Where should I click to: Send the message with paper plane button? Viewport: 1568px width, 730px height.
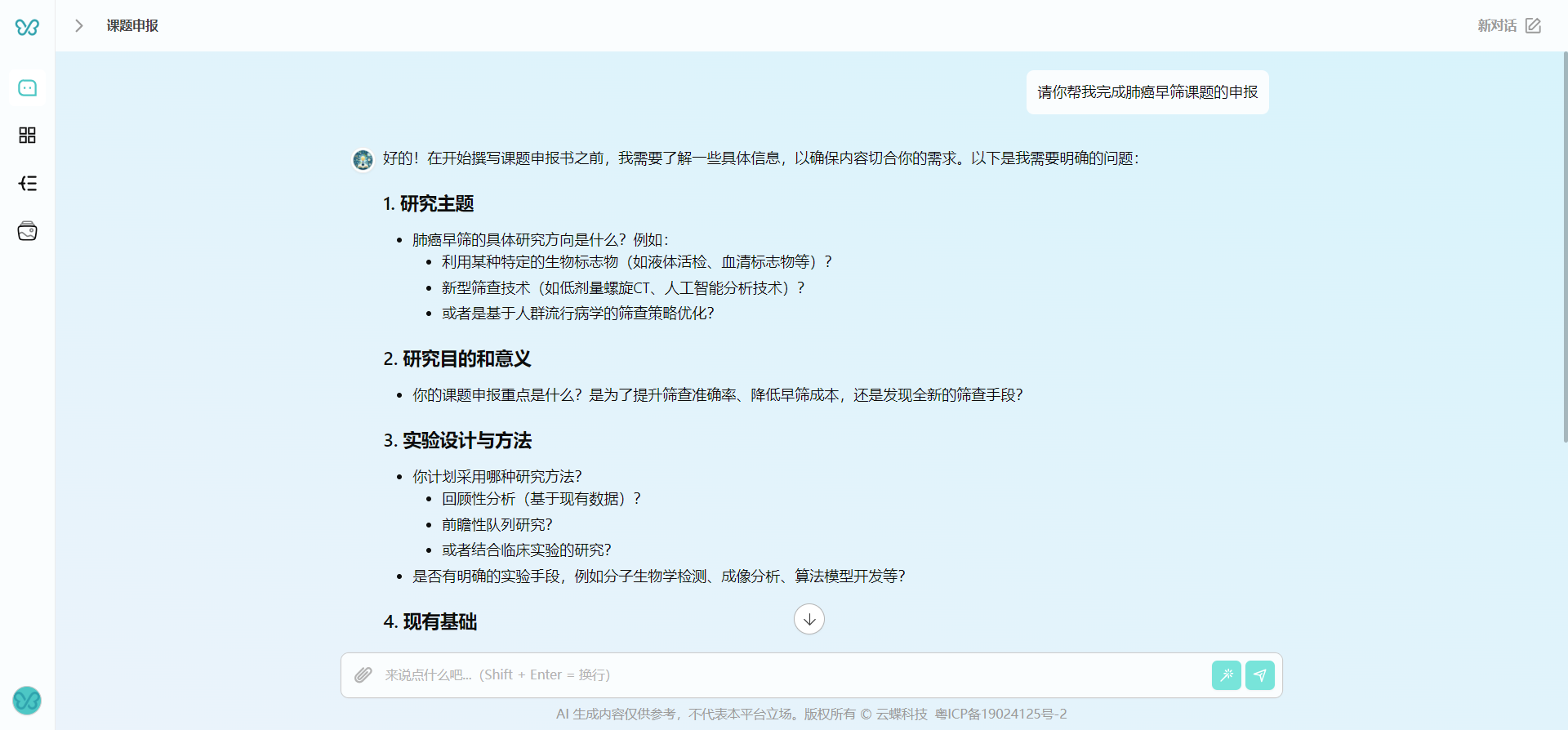(x=1260, y=675)
